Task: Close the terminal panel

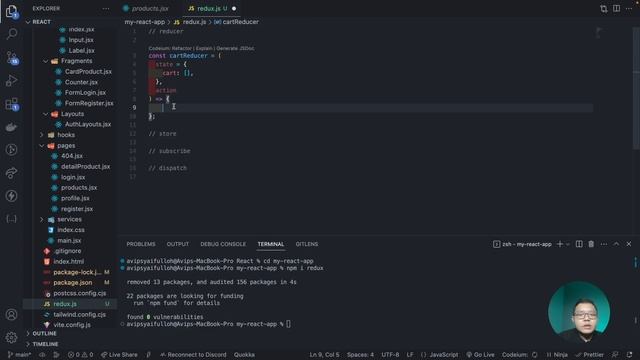Action: click(x=629, y=244)
